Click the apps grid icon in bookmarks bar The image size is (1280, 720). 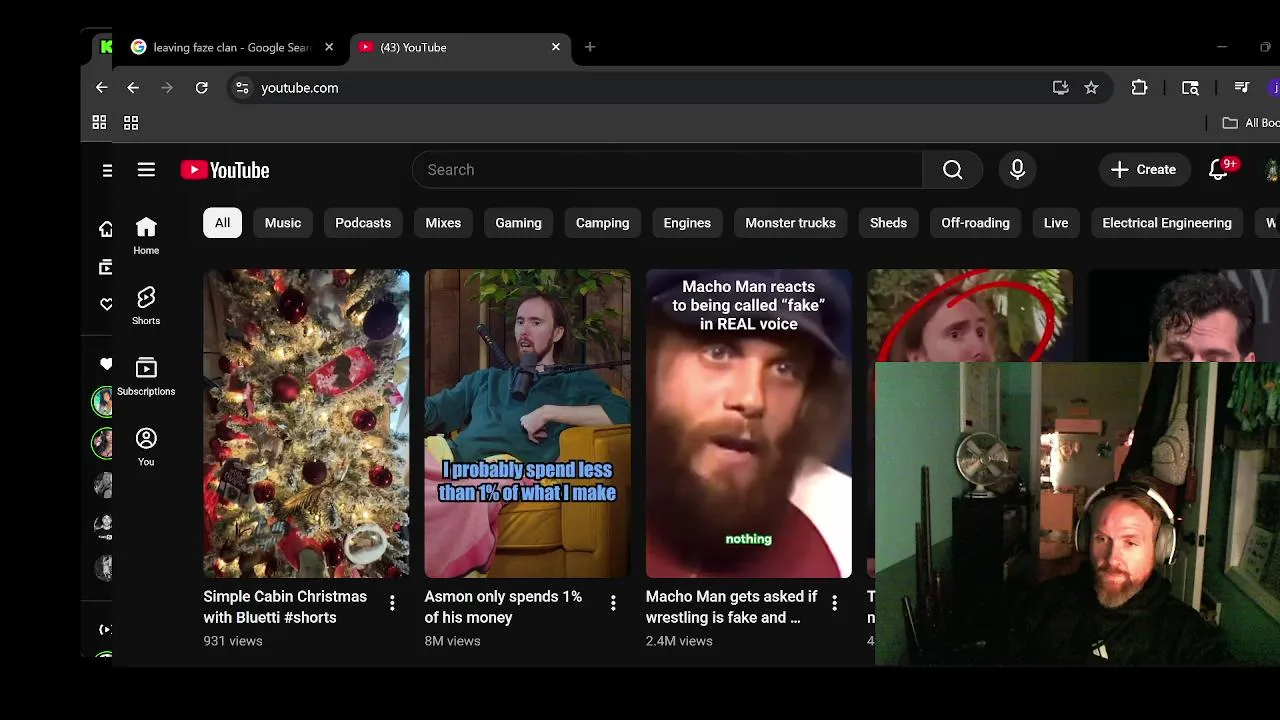pos(99,123)
